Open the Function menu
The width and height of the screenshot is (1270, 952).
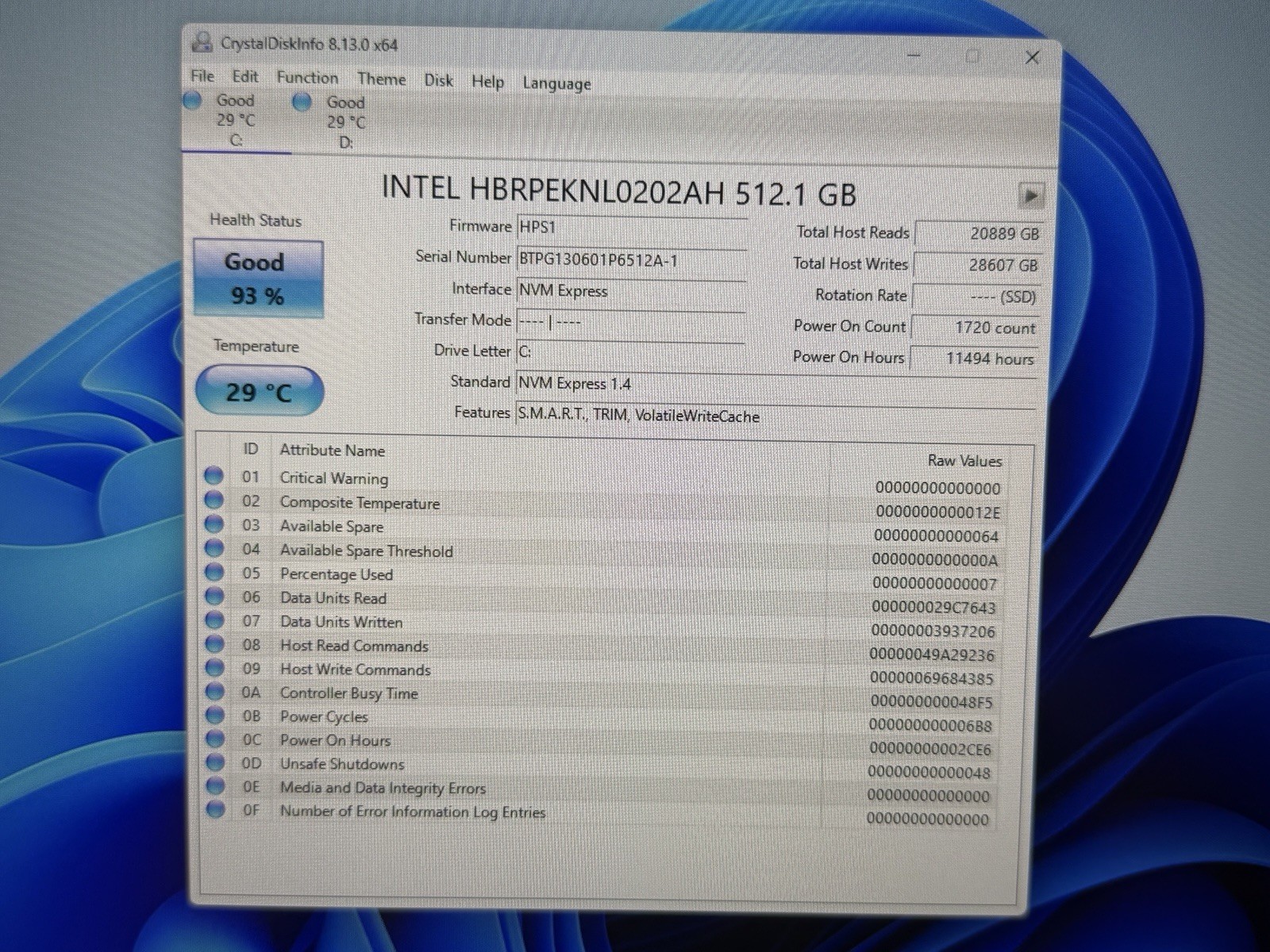coord(307,78)
